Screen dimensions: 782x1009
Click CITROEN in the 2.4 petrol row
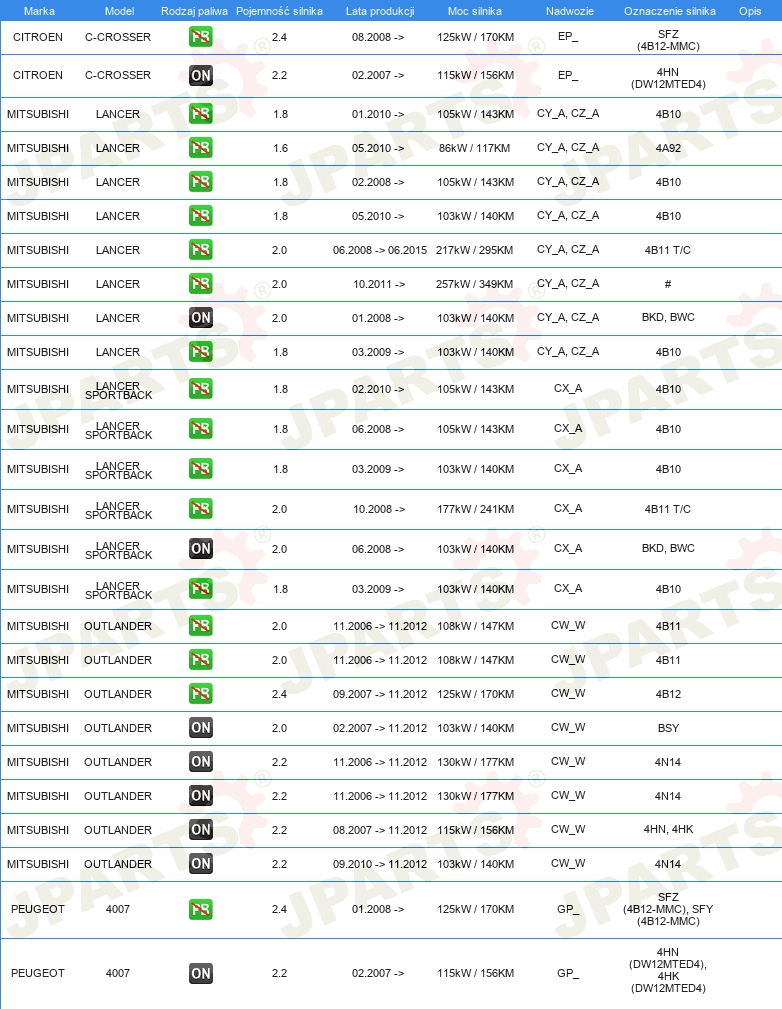point(38,37)
